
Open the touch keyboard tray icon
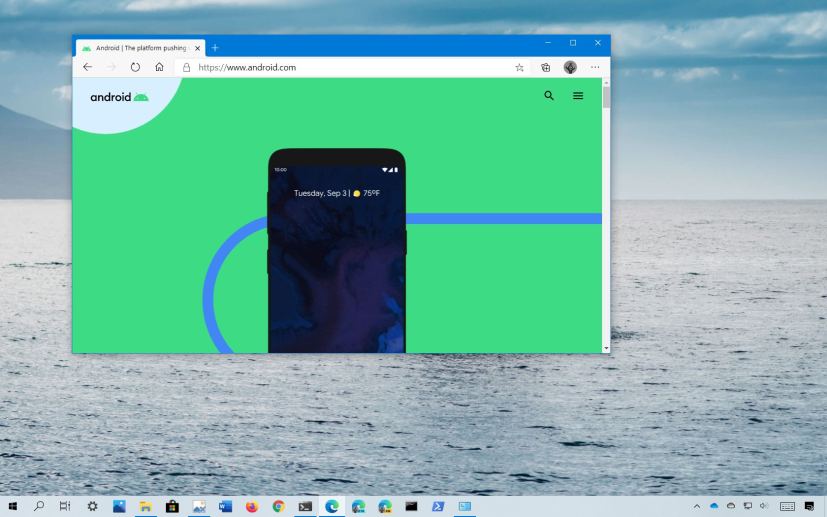[787, 506]
